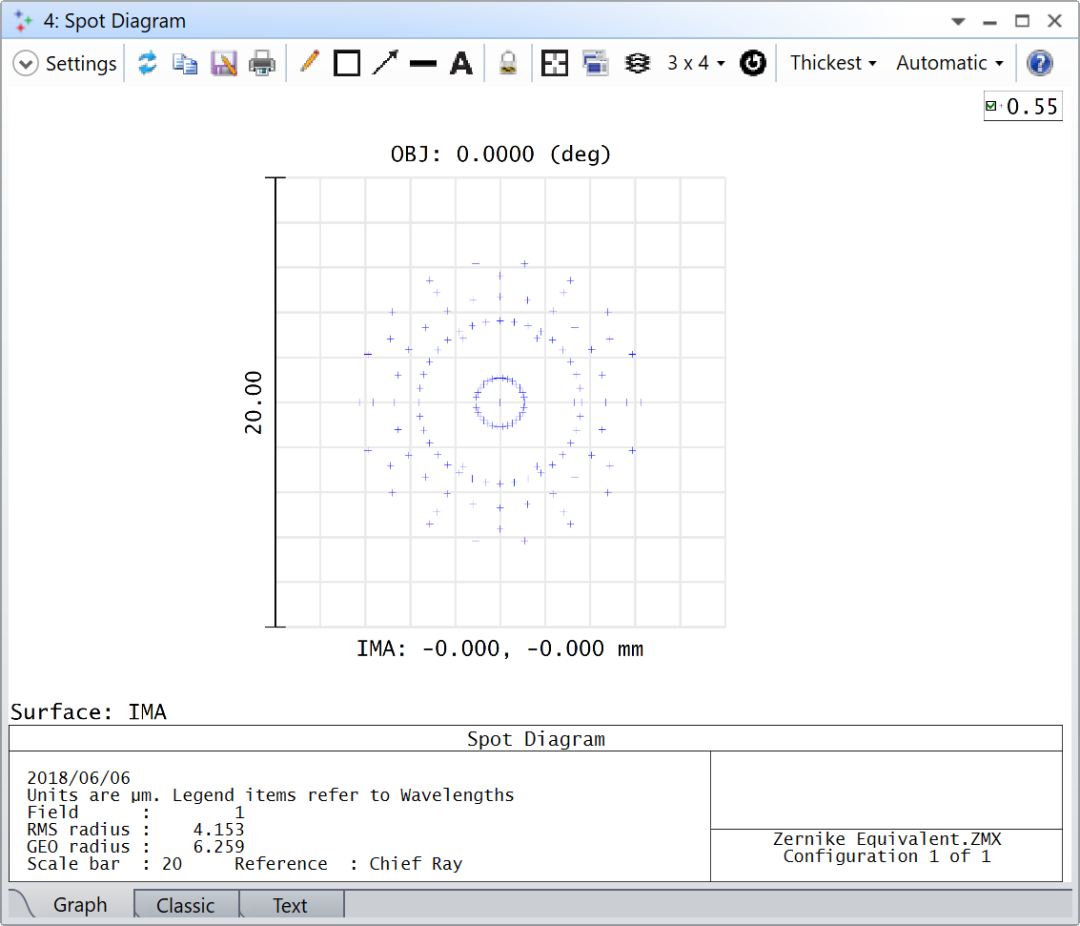Toggle the 0.55 wavelength checkbox
Screen dimensions: 1080x926
click(993, 106)
